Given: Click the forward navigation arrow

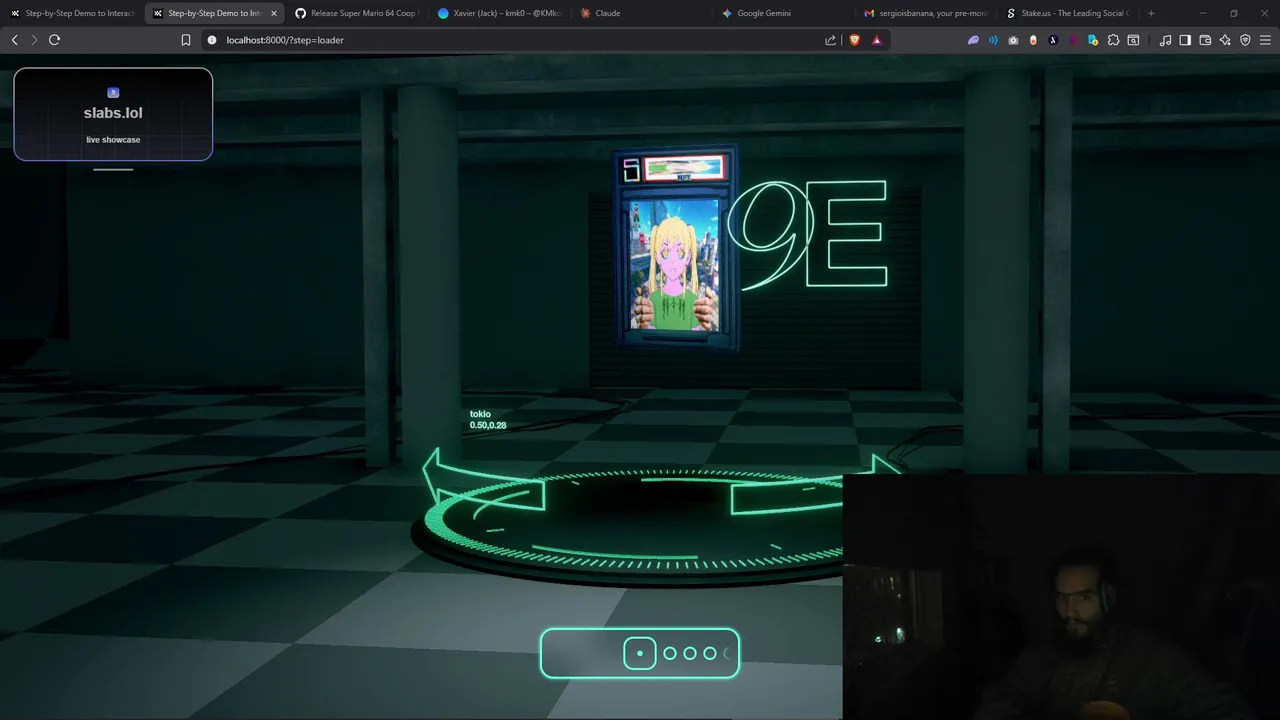Looking at the screenshot, I should tap(34, 40).
